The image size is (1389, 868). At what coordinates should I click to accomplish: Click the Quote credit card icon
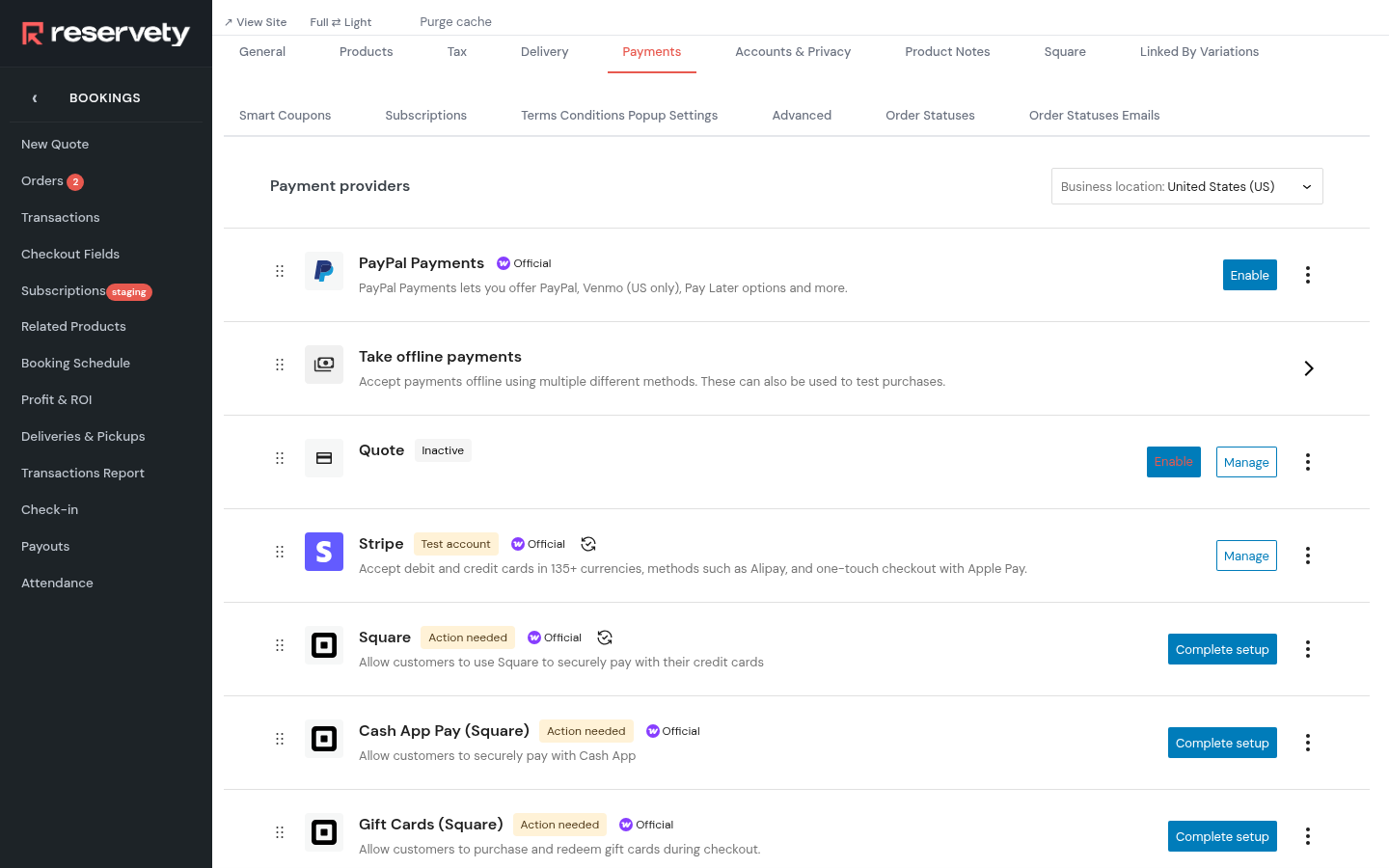click(x=324, y=458)
